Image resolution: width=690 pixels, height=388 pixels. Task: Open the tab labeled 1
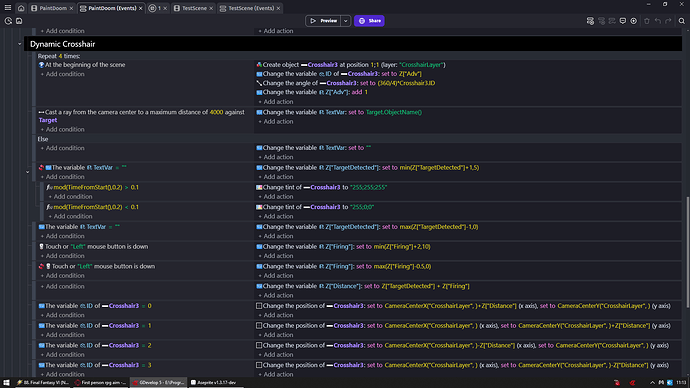point(159,8)
